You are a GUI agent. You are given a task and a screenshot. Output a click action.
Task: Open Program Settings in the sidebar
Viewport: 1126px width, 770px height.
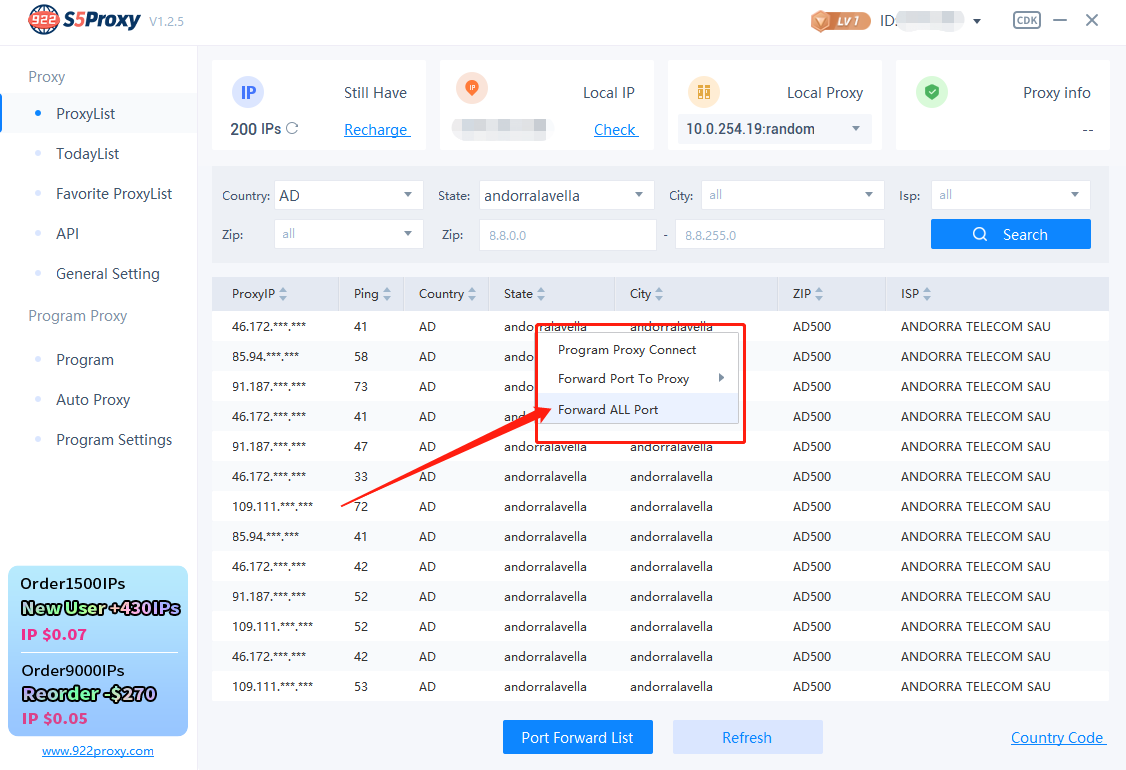114,440
